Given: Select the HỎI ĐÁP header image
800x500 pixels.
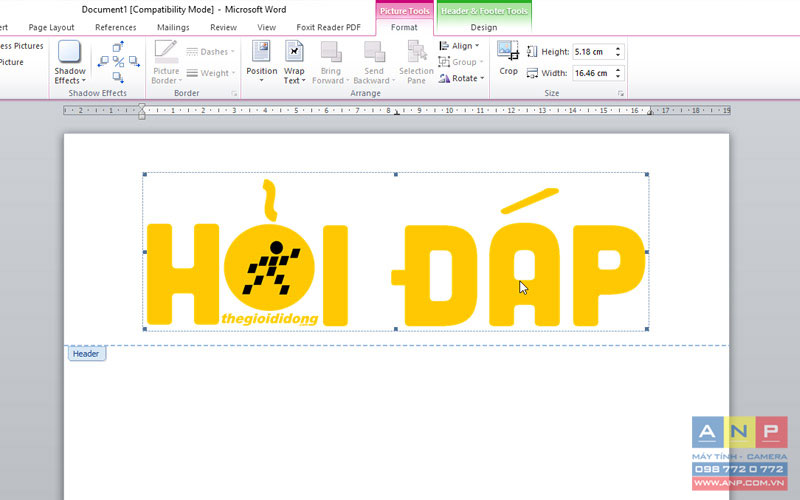Looking at the screenshot, I should [x=396, y=252].
